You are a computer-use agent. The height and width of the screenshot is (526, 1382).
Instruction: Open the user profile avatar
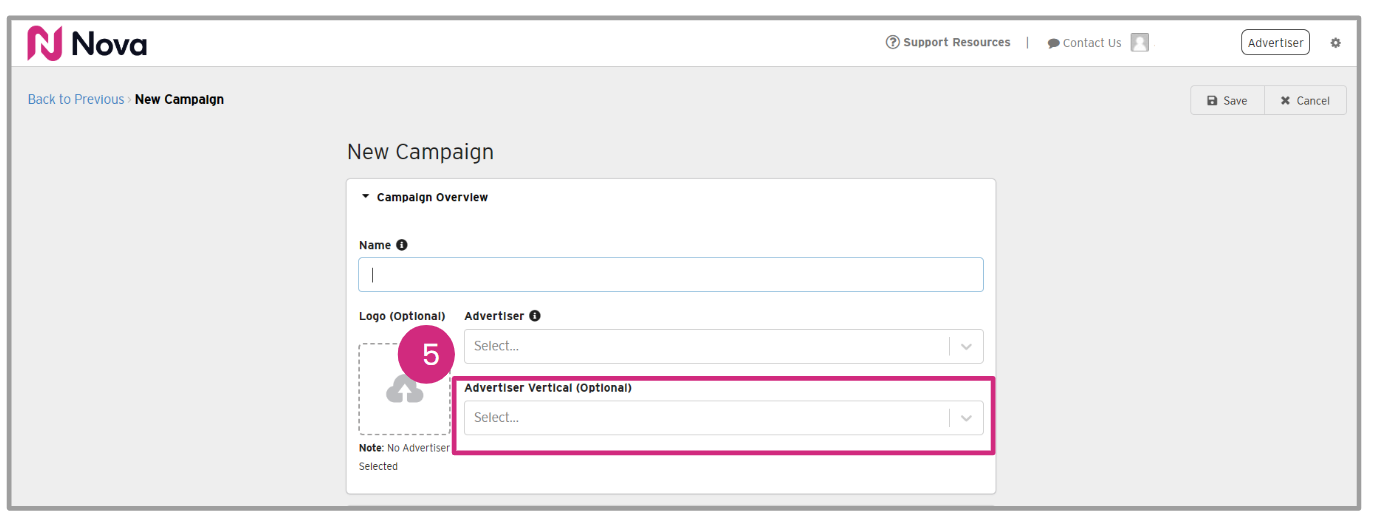coord(1139,42)
